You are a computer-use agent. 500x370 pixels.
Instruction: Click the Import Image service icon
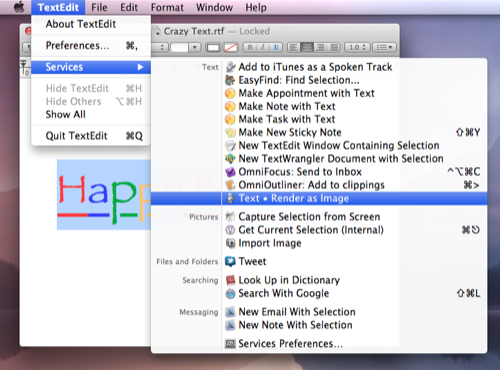pos(230,243)
